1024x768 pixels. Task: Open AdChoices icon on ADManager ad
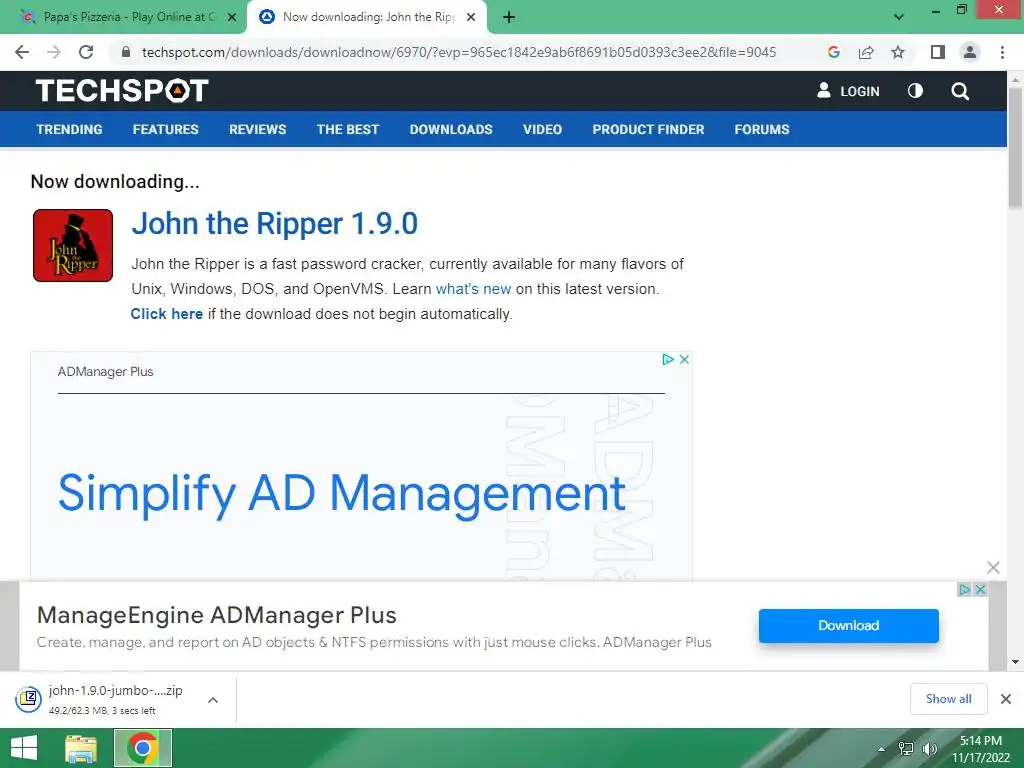coord(667,359)
